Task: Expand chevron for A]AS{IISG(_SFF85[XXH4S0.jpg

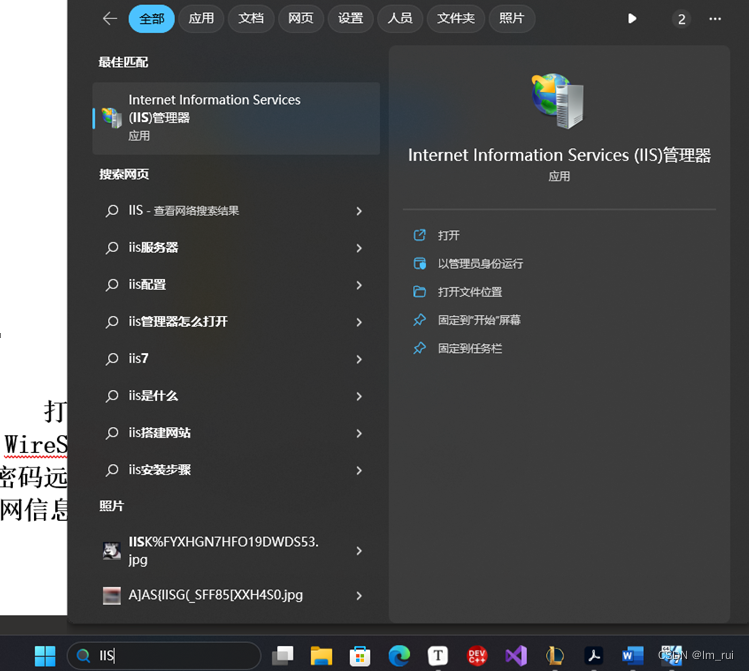Action: click(x=359, y=596)
